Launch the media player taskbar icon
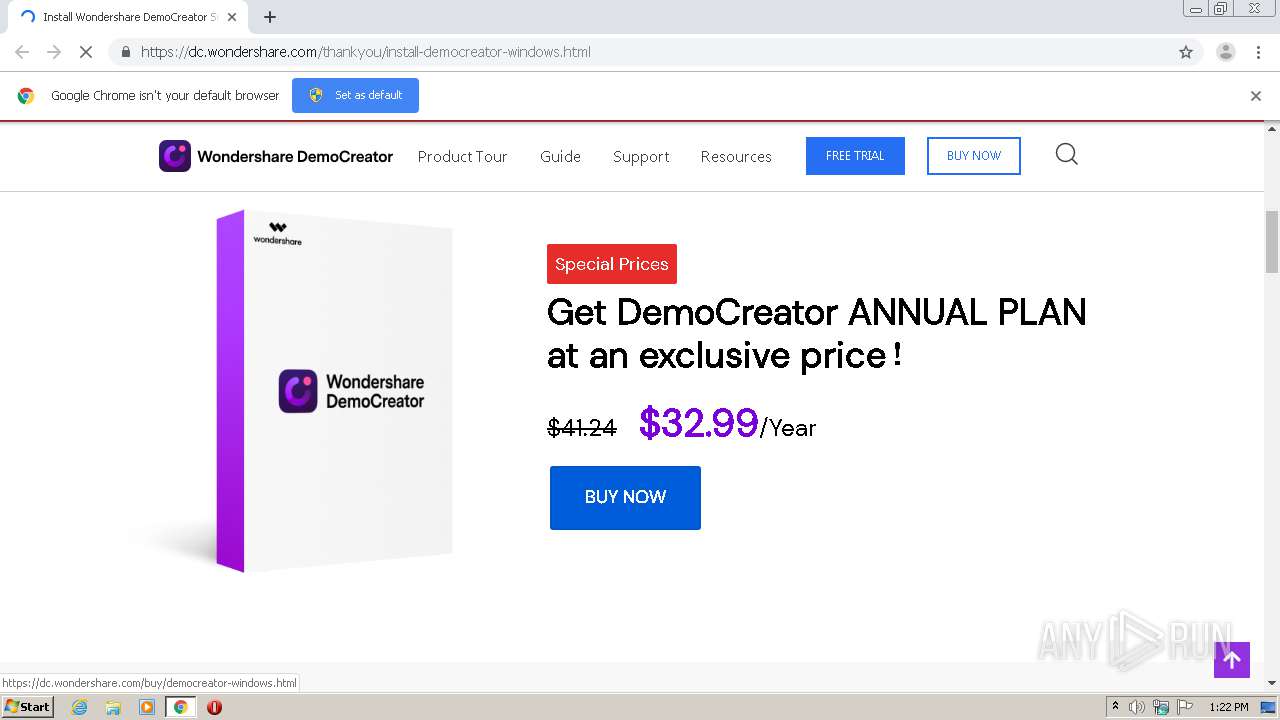Viewport: 1280px width, 720px height. pos(147,707)
